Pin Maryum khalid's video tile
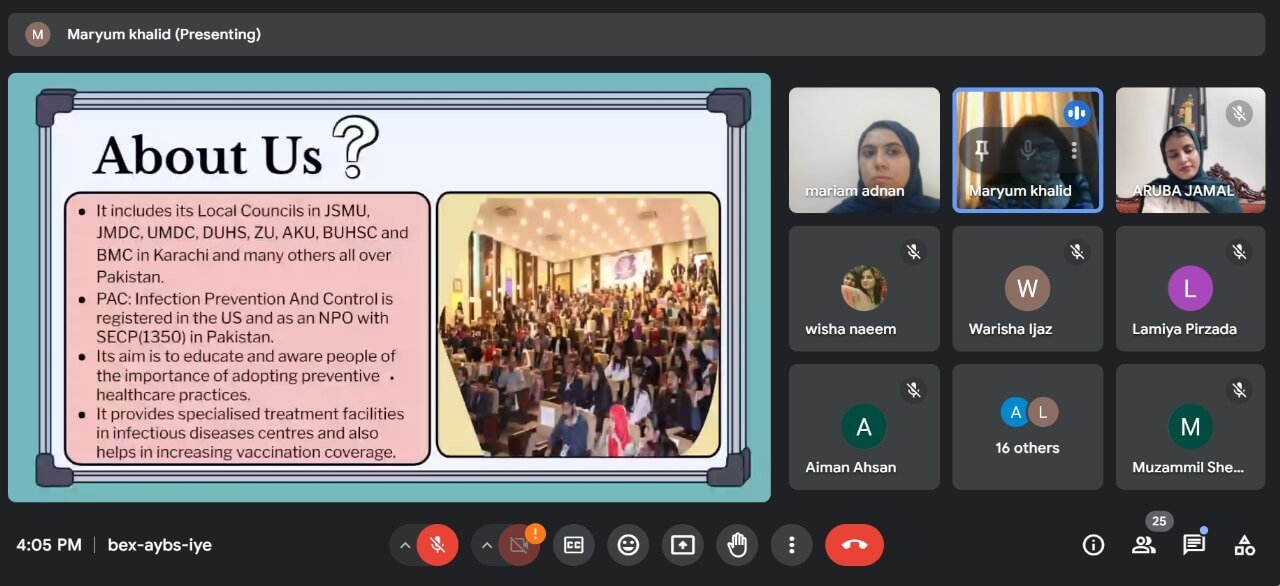Viewport: 1280px width, 586px height. tap(981, 150)
